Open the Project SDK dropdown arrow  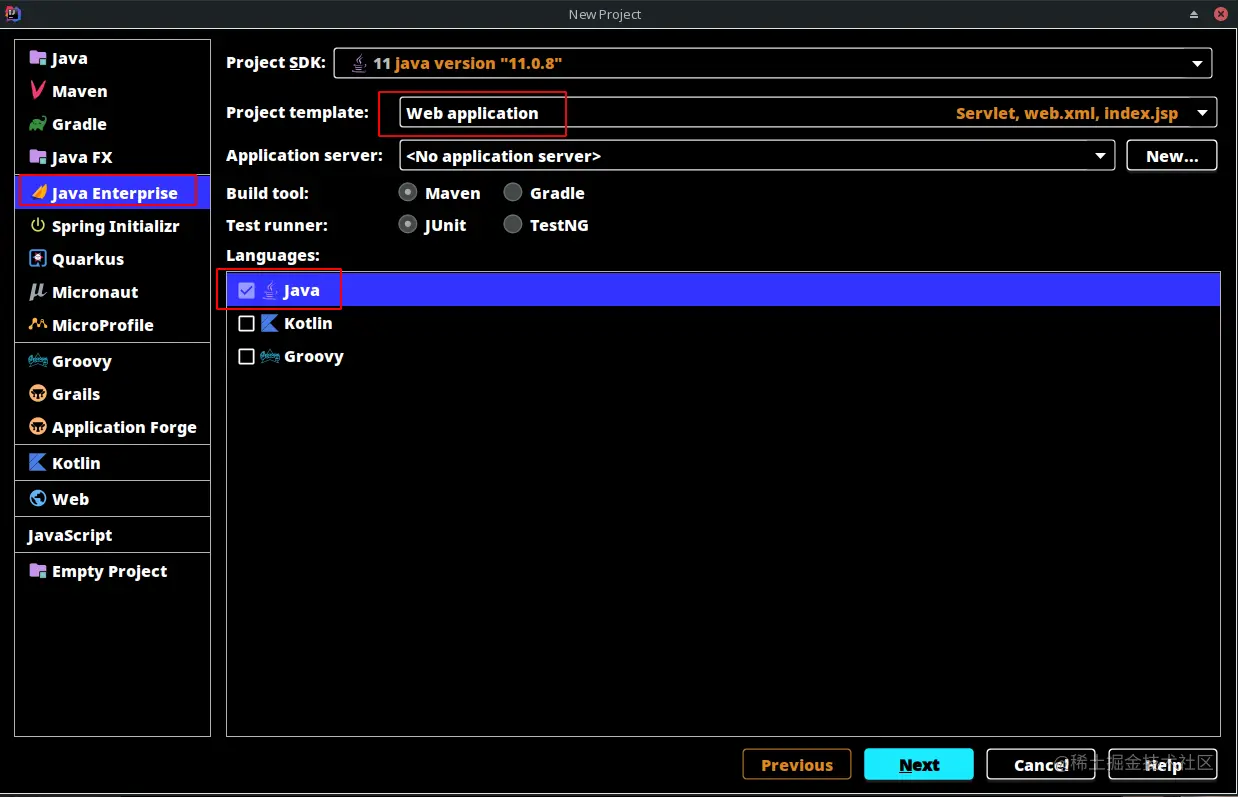coord(1198,63)
